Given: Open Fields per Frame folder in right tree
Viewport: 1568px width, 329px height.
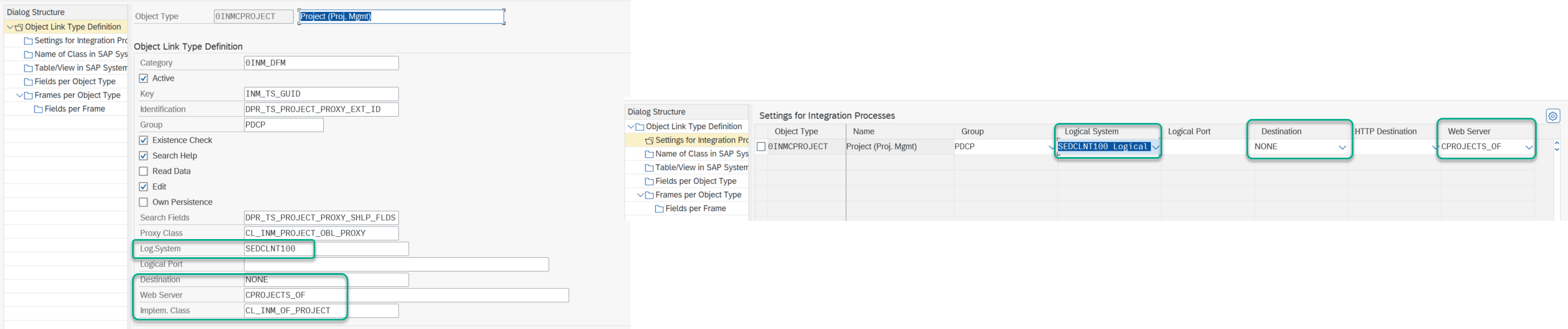Looking at the screenshot, I should [x=695, y=208].
